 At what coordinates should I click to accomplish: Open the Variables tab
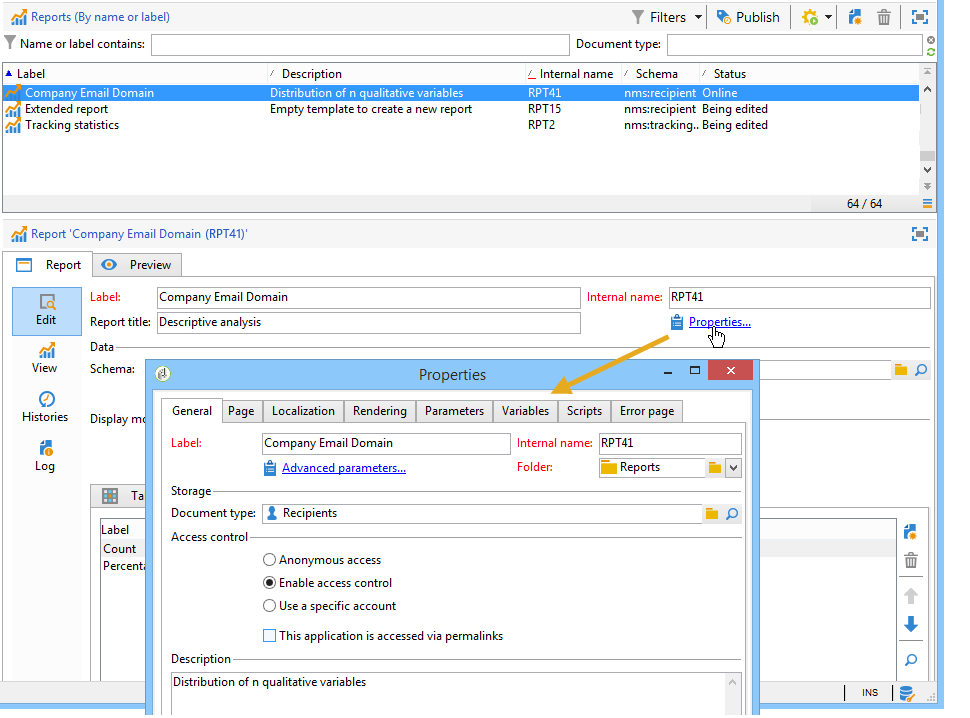coord(525,411)
